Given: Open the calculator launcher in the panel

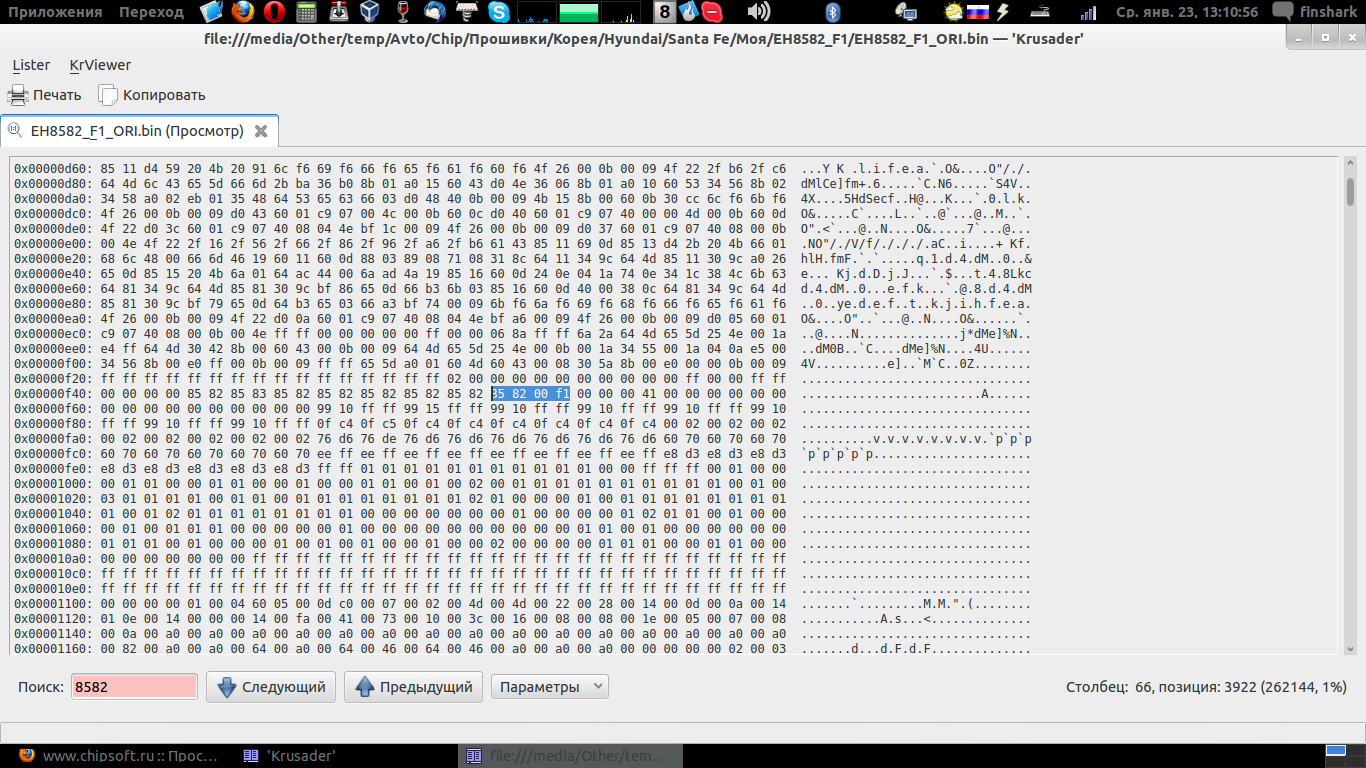Looking at the screenshot, I should [307, 12].
